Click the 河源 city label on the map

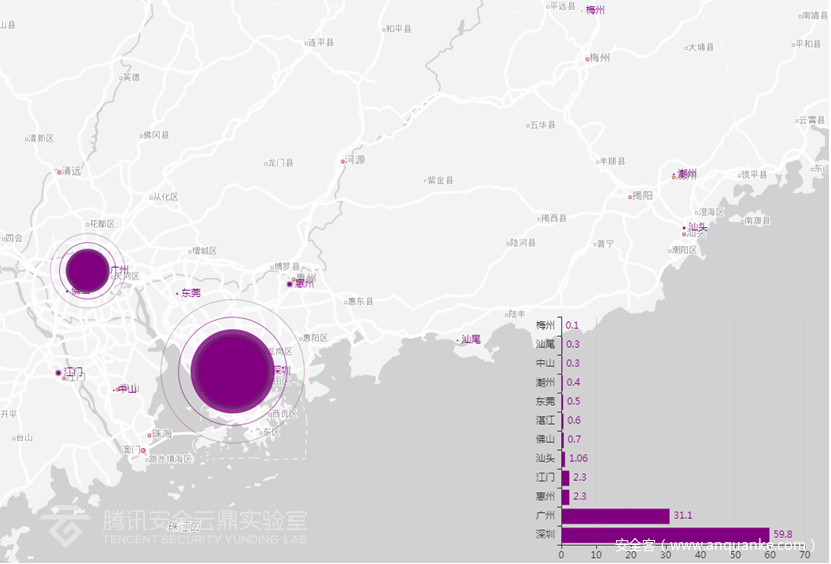pyautogui.click(x=354, y=160)
